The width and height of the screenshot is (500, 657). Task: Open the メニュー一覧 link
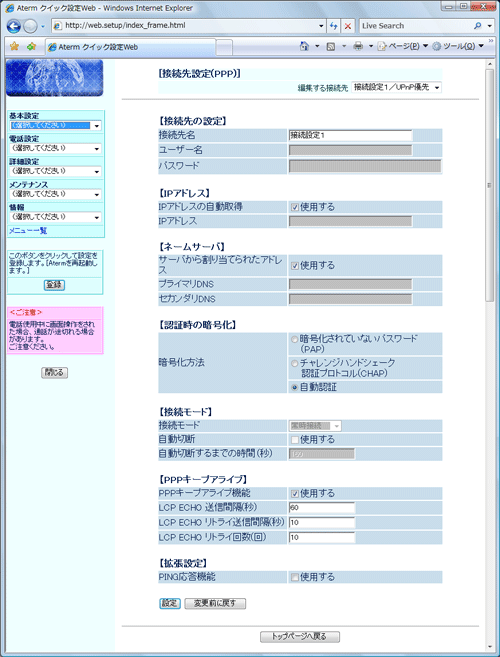click(28, 230)
